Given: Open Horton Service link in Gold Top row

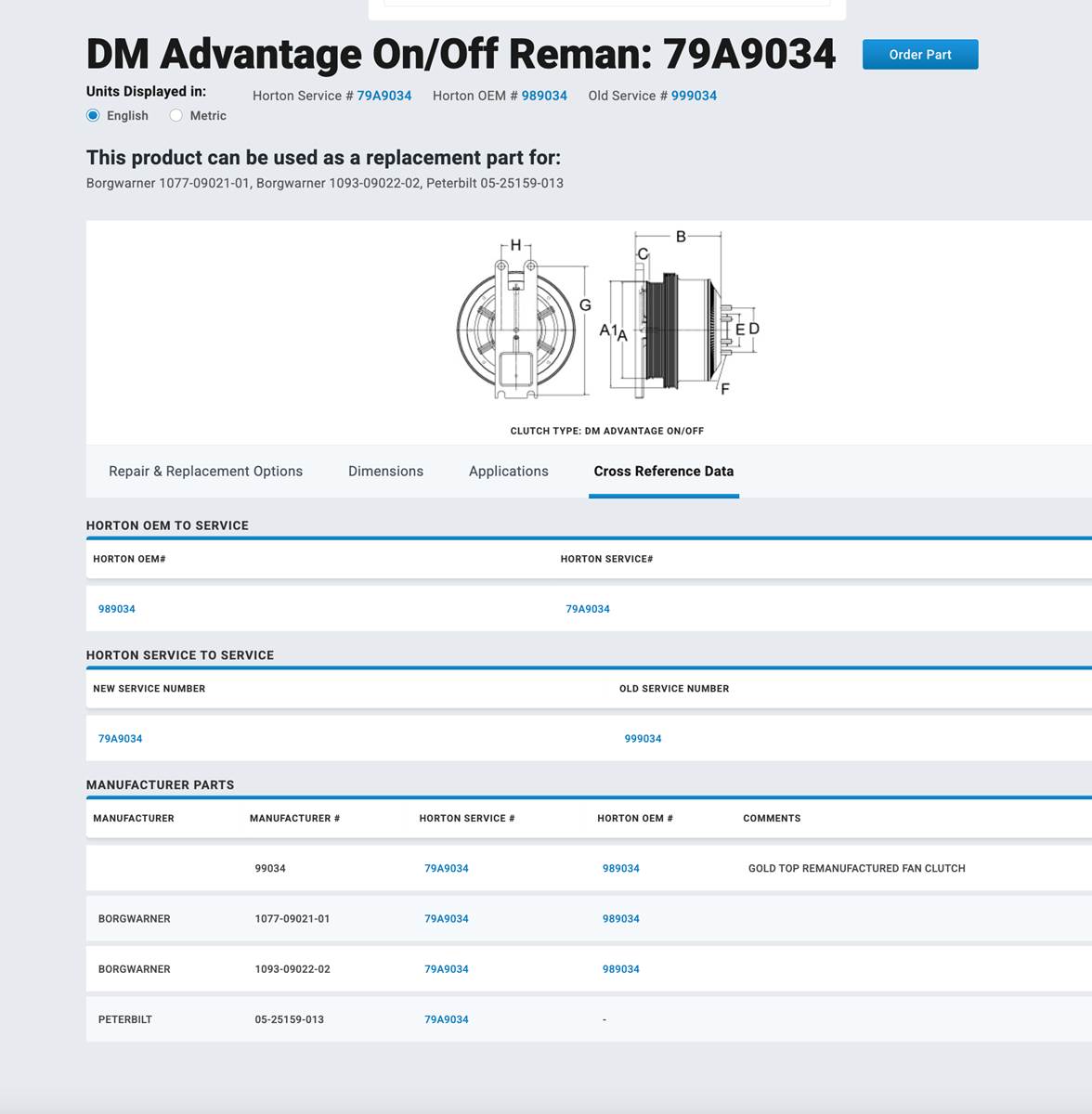Looking at the screenshot, I should point(446,869).
